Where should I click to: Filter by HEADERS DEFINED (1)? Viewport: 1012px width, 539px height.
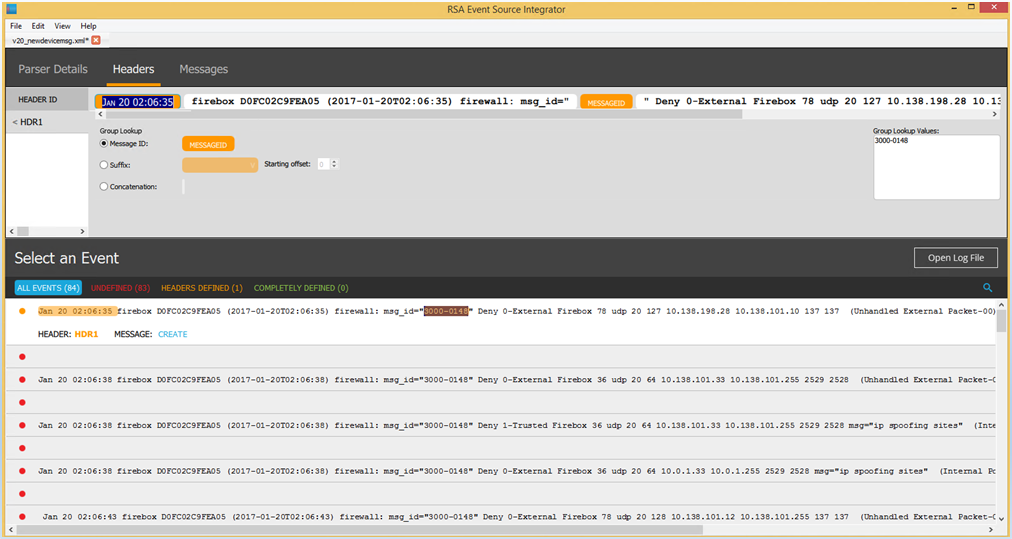[202, 288]
